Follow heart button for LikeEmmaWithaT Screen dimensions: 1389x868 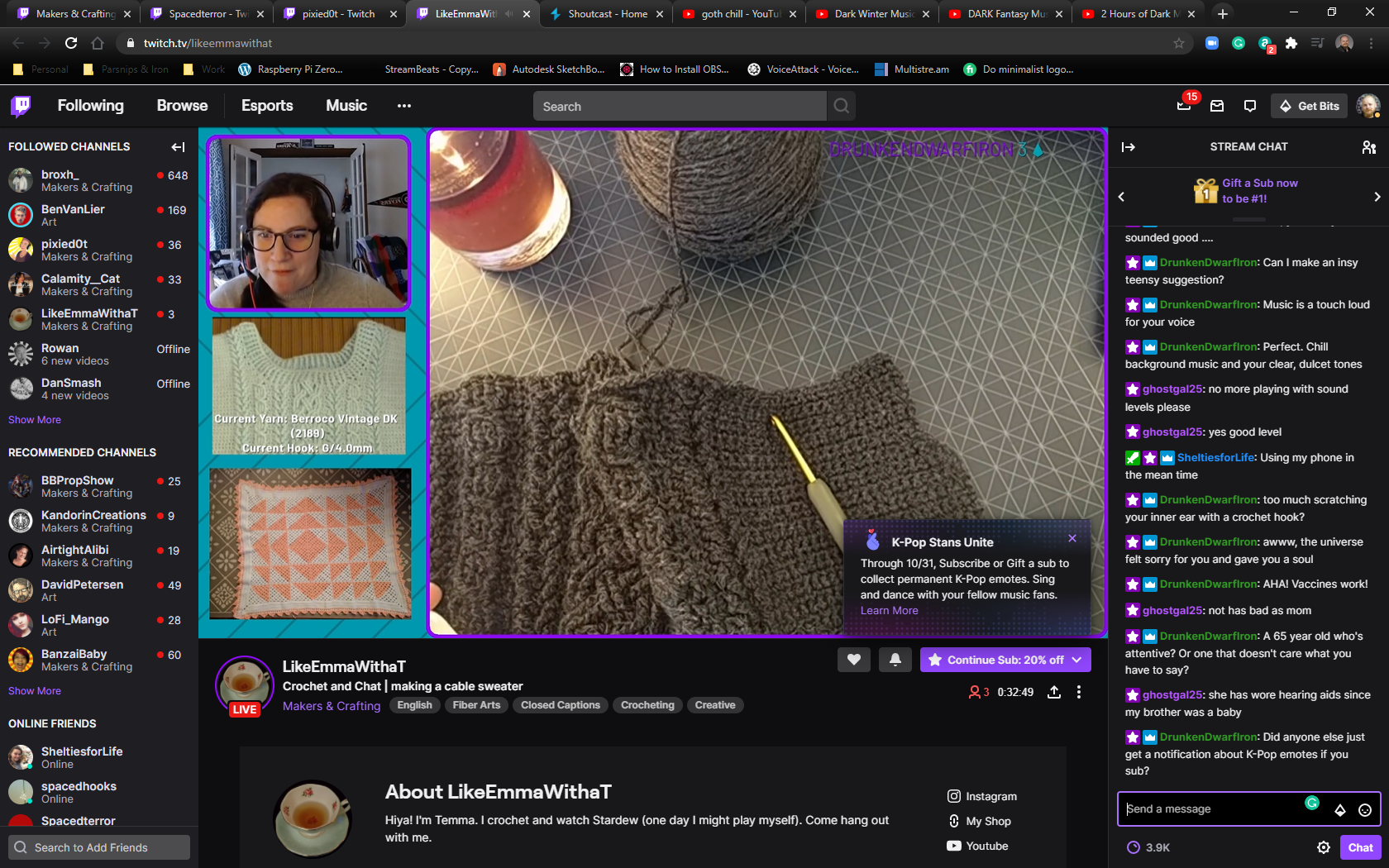tap(854, 660)
